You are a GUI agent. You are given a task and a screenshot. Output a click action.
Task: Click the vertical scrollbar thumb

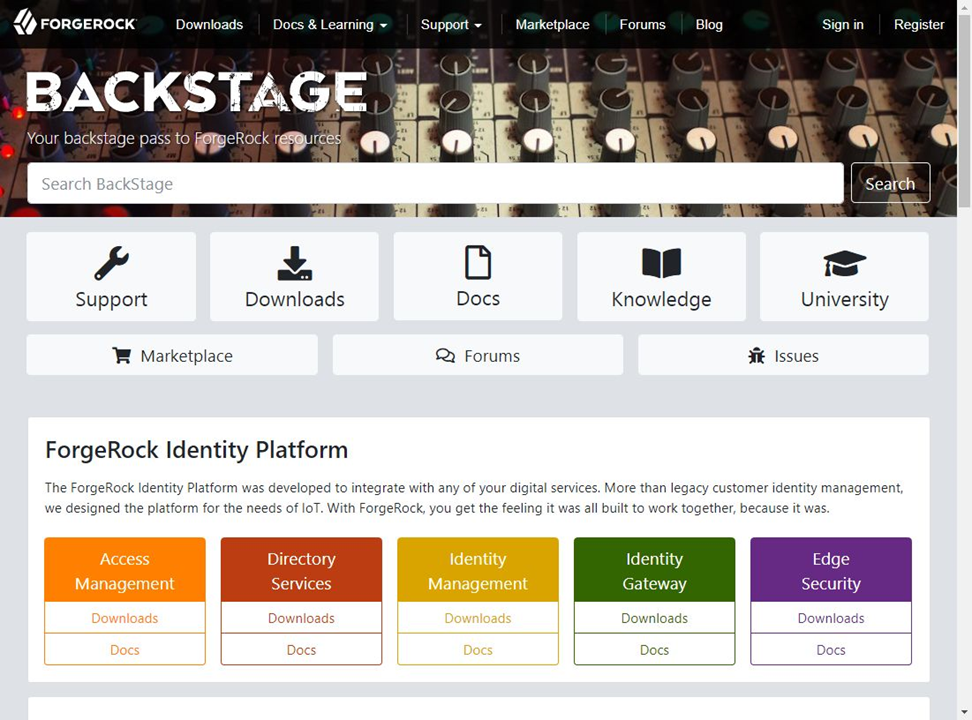(x=965, y=109)
